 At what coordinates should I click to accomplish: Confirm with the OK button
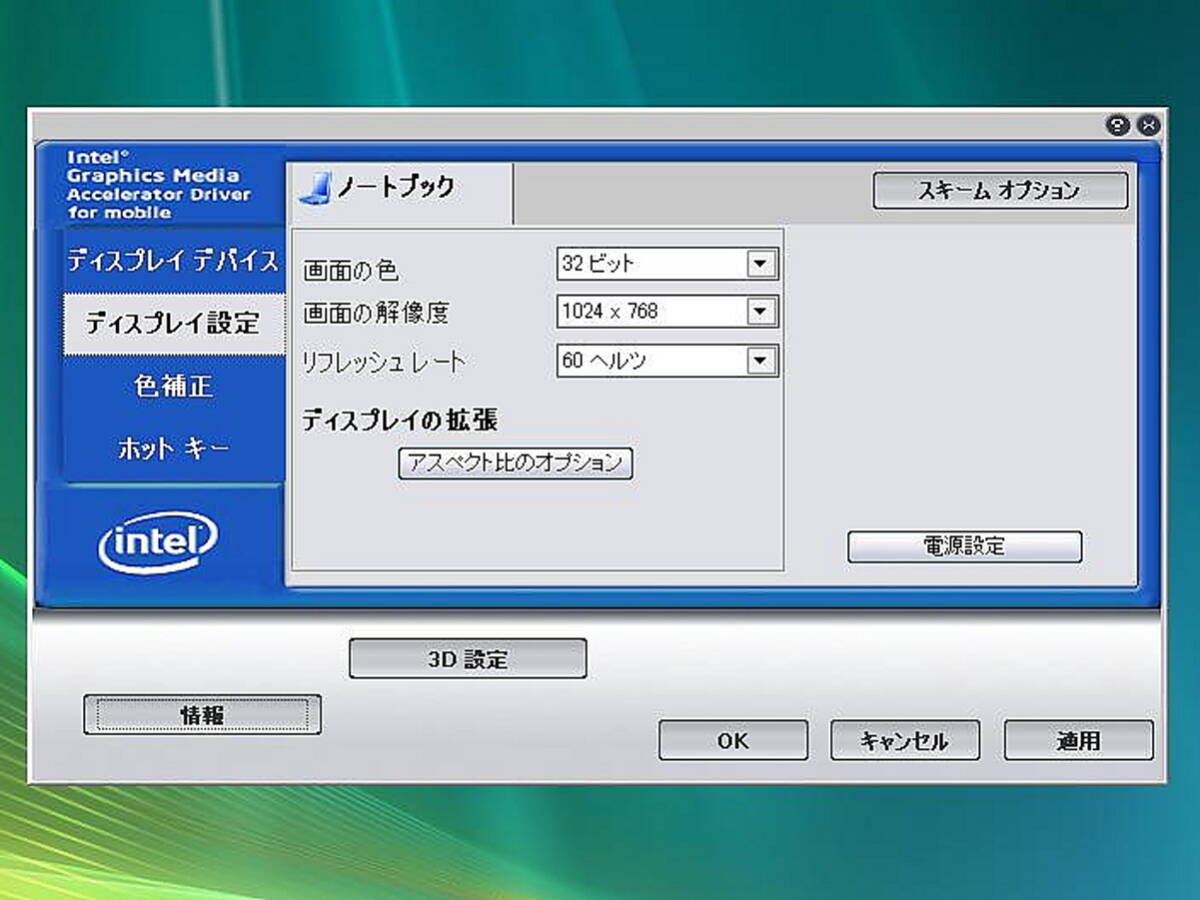[x=733, y=740]
